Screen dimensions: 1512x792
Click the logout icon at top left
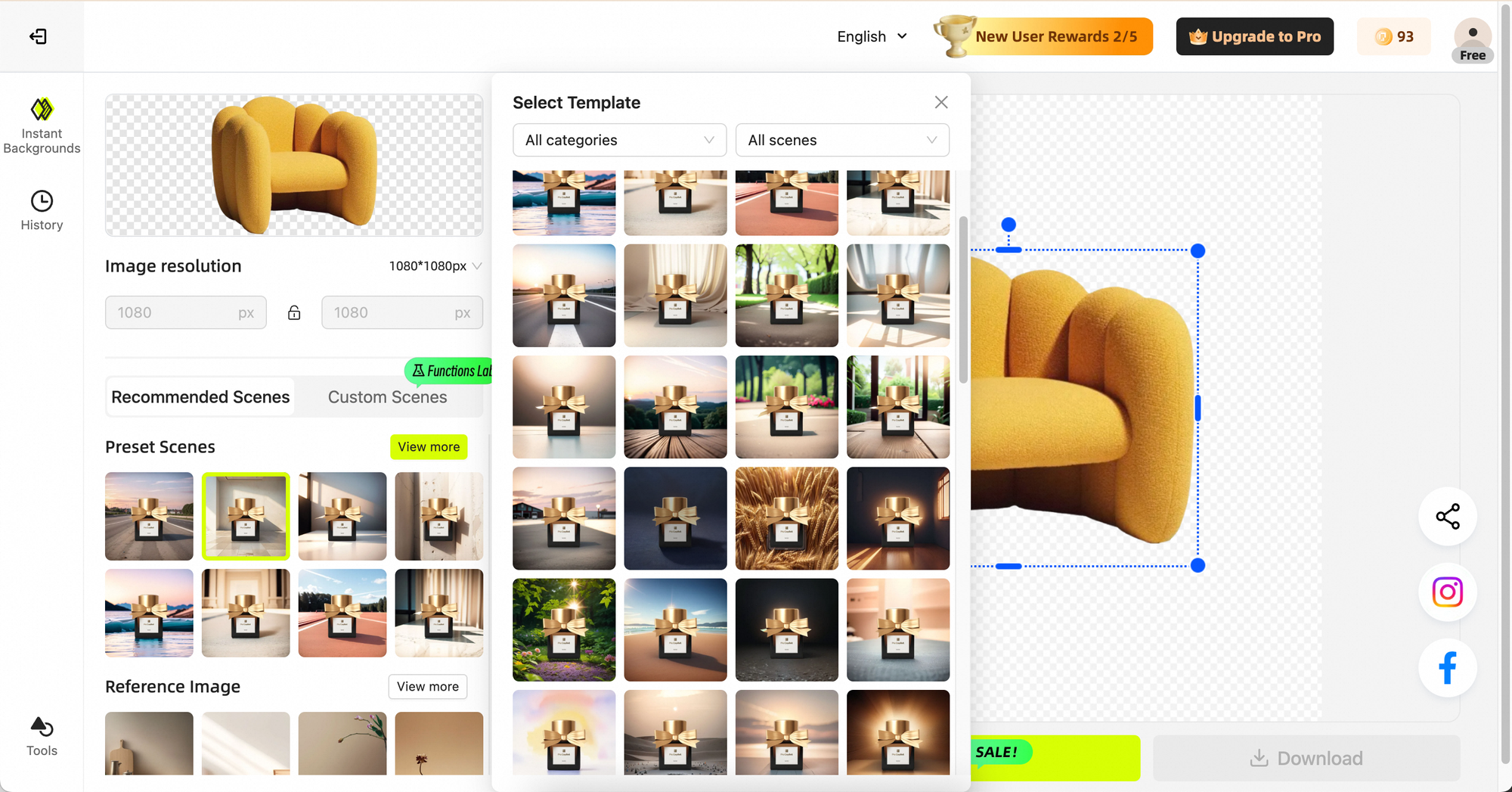point(38,36)
